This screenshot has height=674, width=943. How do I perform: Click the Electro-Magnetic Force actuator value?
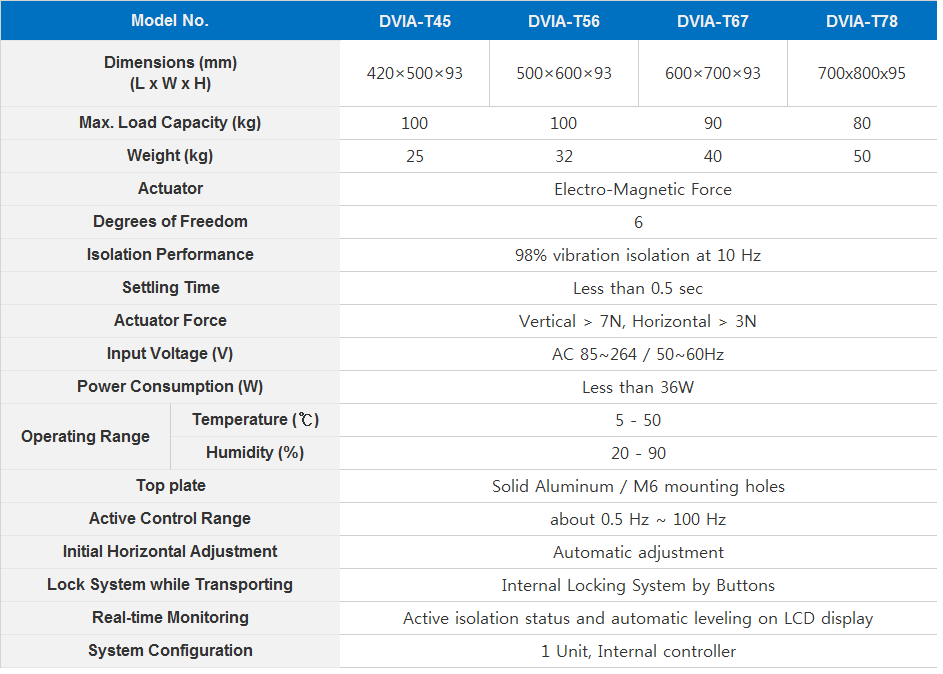pos(638,189)
